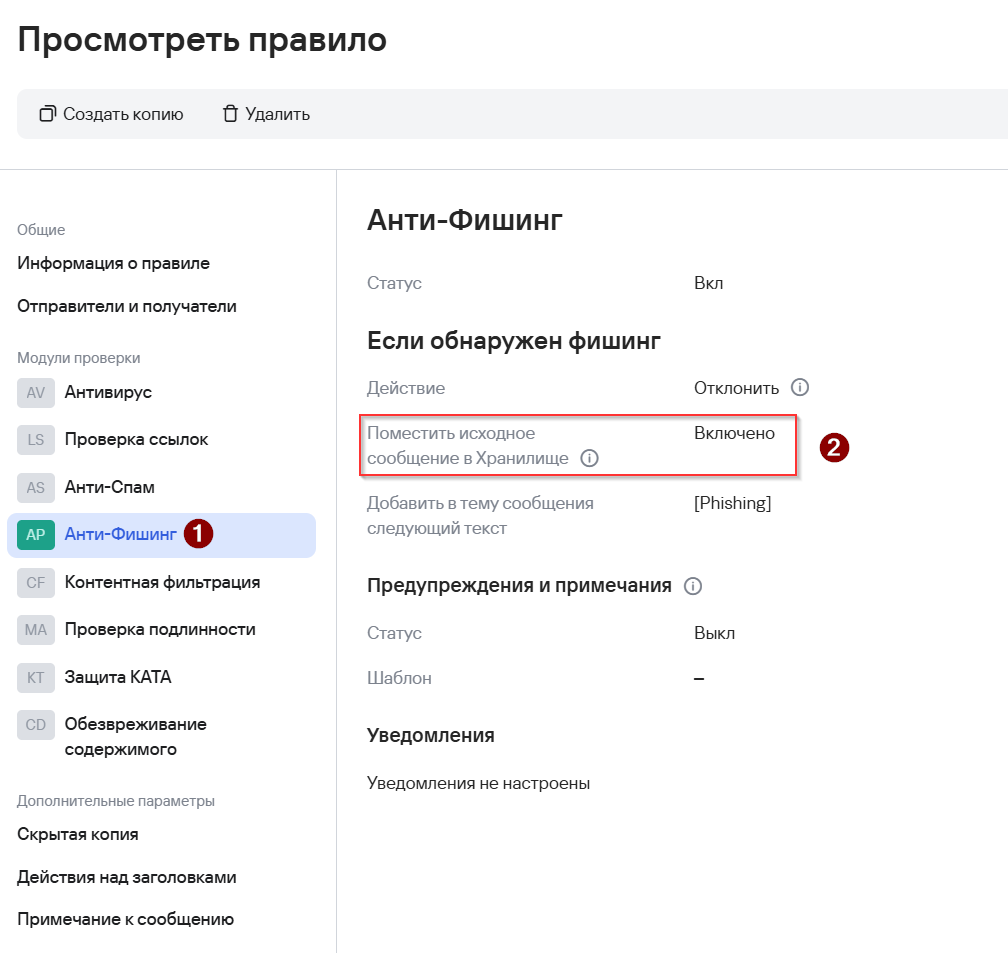Click Добавить в тему сообщения label
This screenshot has width=1008, height=953.
(x=480, y=516)
